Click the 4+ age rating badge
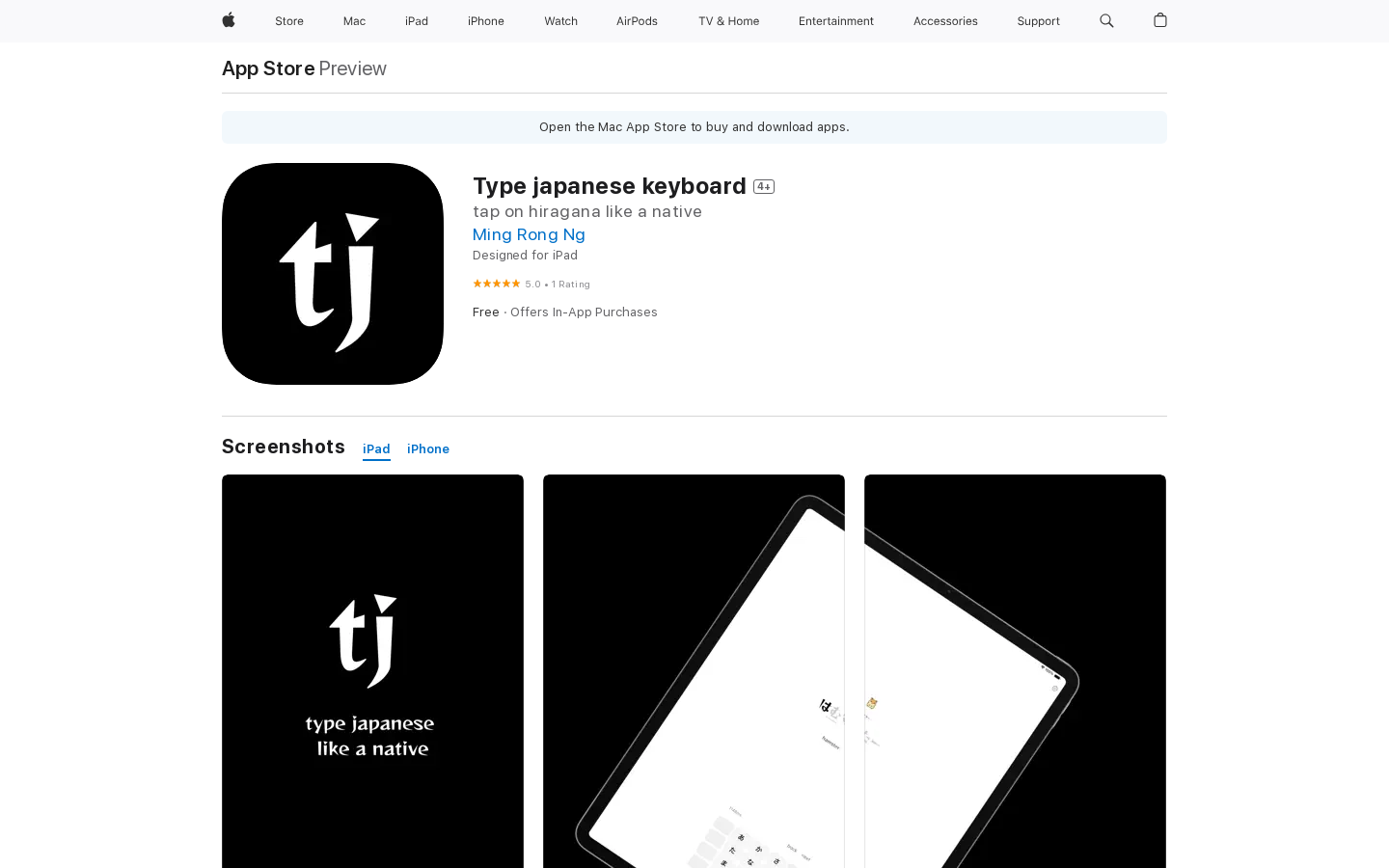The image size is (1389, 868). point(764,187)
